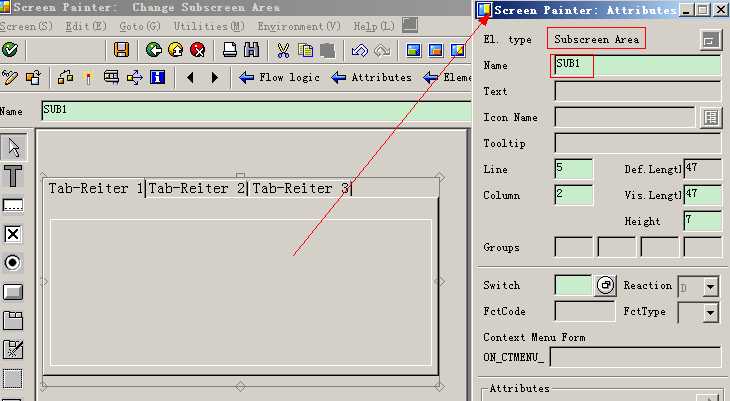Select the Tabstrip control tool in palette
The image size is (730, 401).
pos(13,321)
